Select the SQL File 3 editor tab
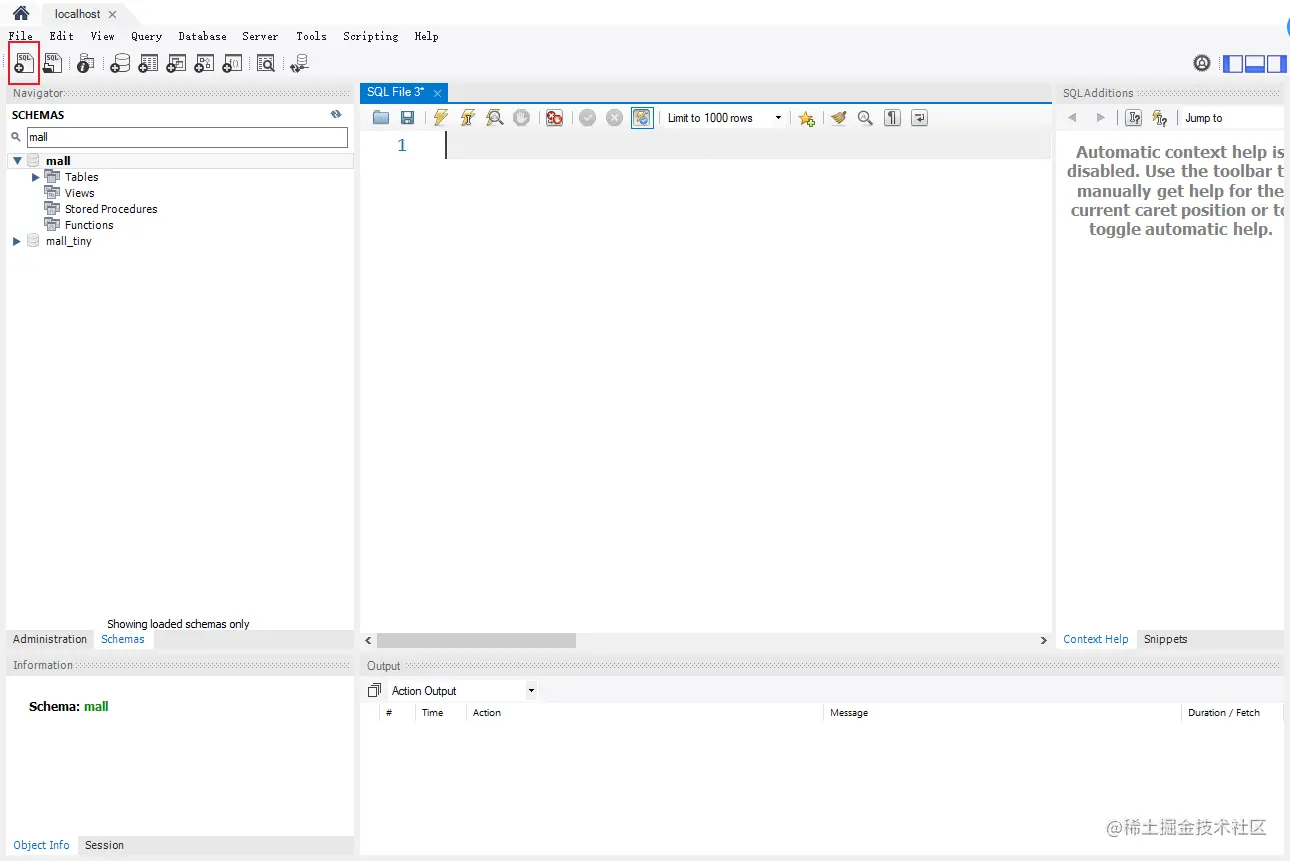1290x861 pixels. [395, 92]
